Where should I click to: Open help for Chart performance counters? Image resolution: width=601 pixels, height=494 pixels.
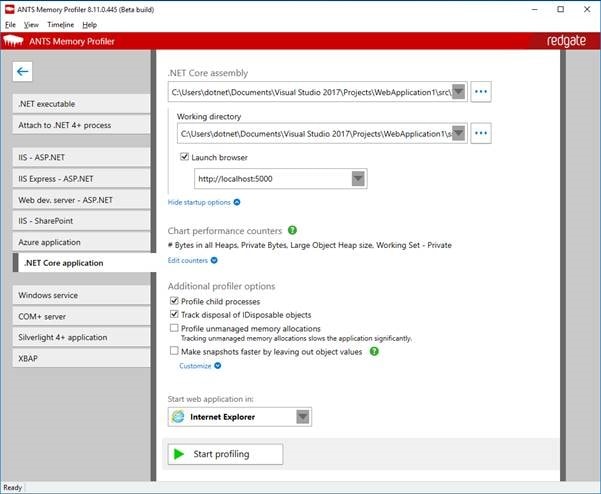292,230
